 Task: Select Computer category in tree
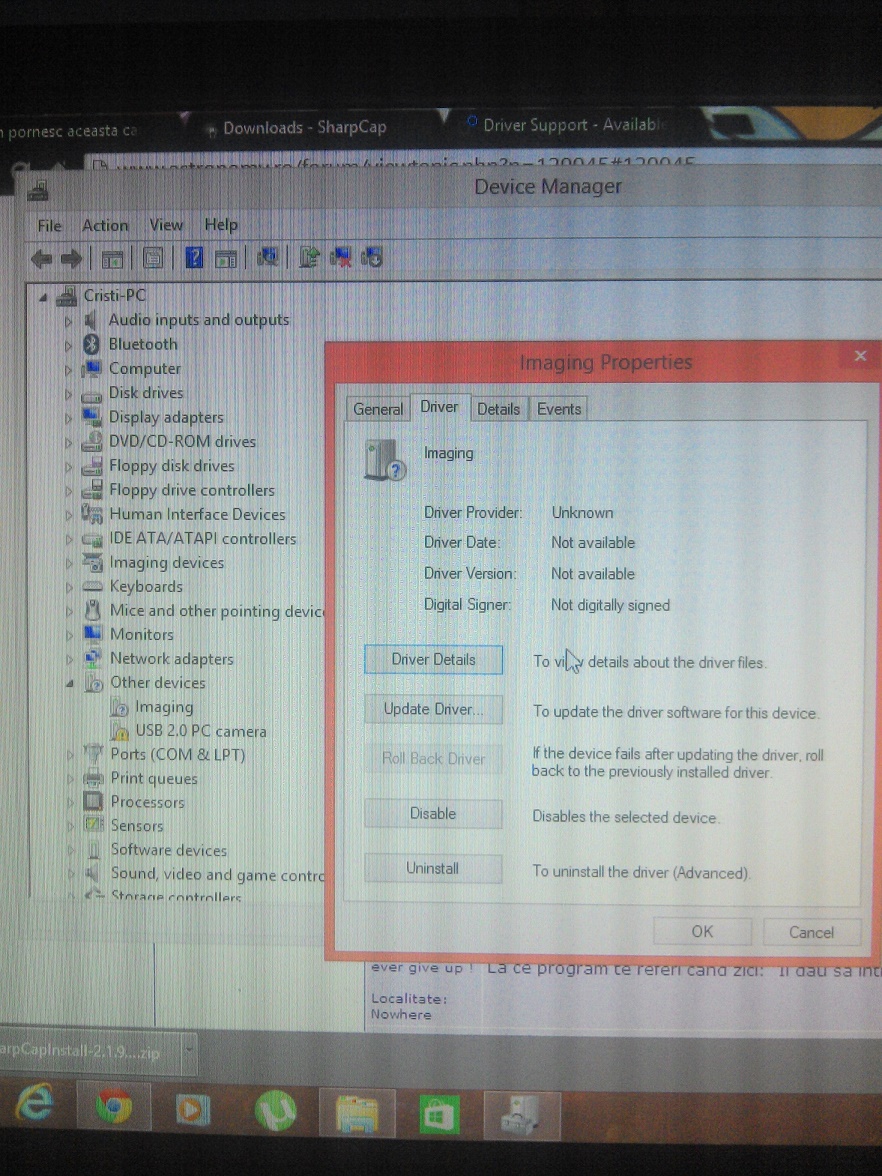[x=145, y=368]
